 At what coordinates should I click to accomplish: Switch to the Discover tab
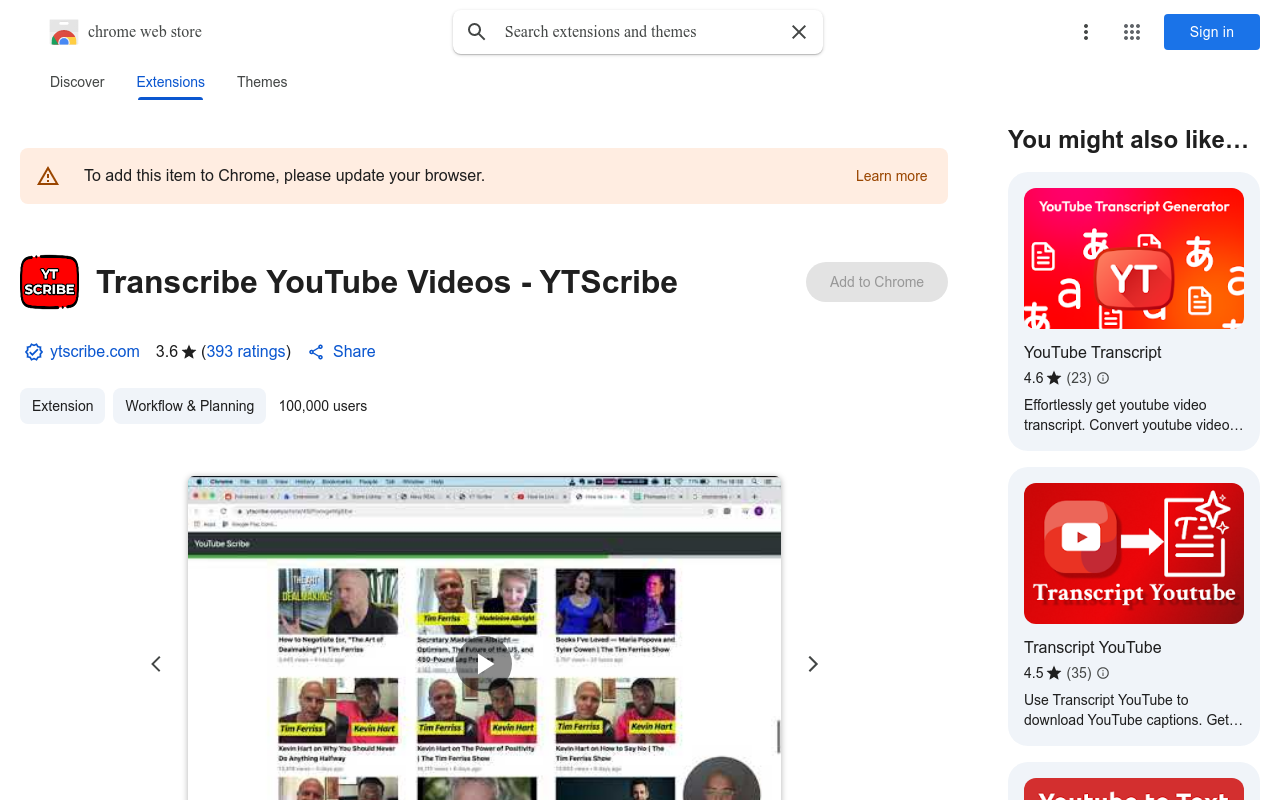tap(77, 82)
